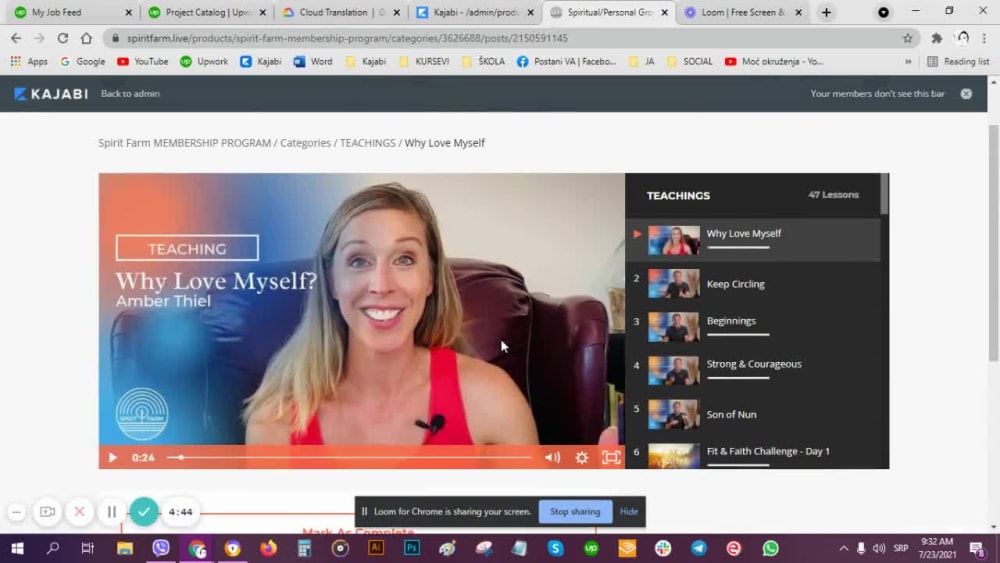Switch to the Project Catalog Upwork tab
The width and height of the screenshot is (1000, 563).
[x=206, y=12]
